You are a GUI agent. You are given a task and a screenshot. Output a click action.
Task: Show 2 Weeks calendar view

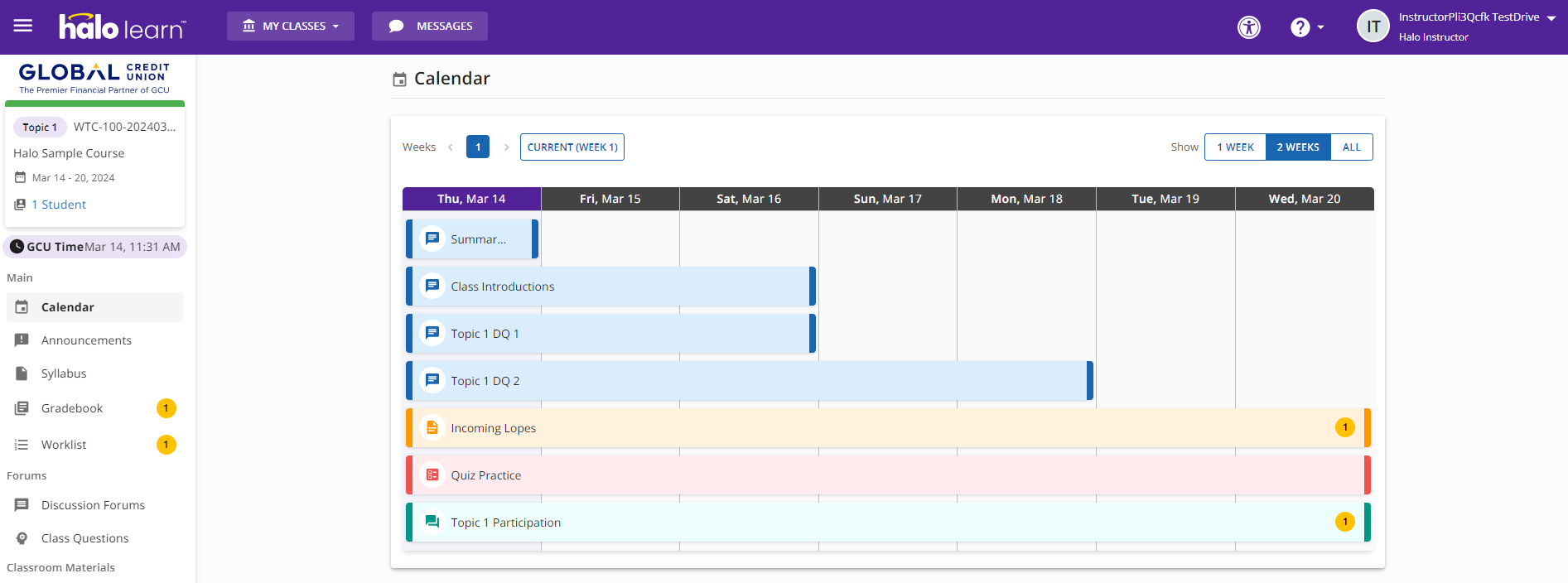point(1297,147)
